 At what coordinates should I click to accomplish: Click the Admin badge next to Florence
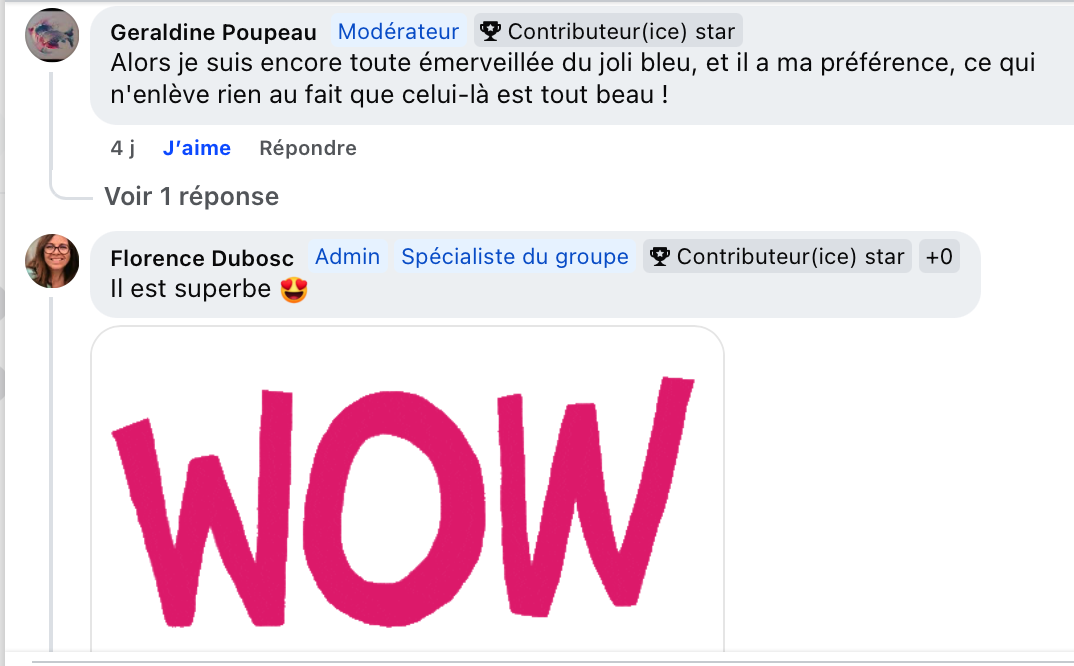347,256
